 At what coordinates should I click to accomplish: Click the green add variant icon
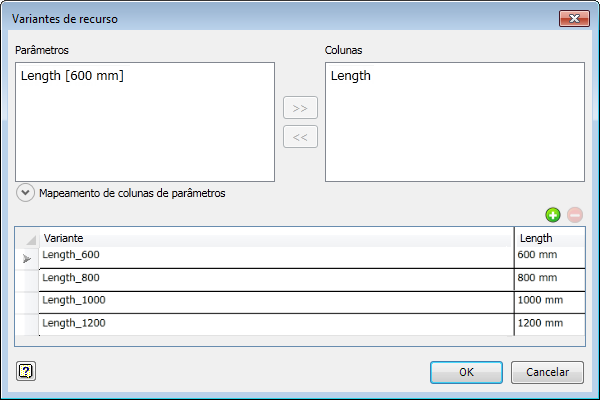tap(552, 215)
